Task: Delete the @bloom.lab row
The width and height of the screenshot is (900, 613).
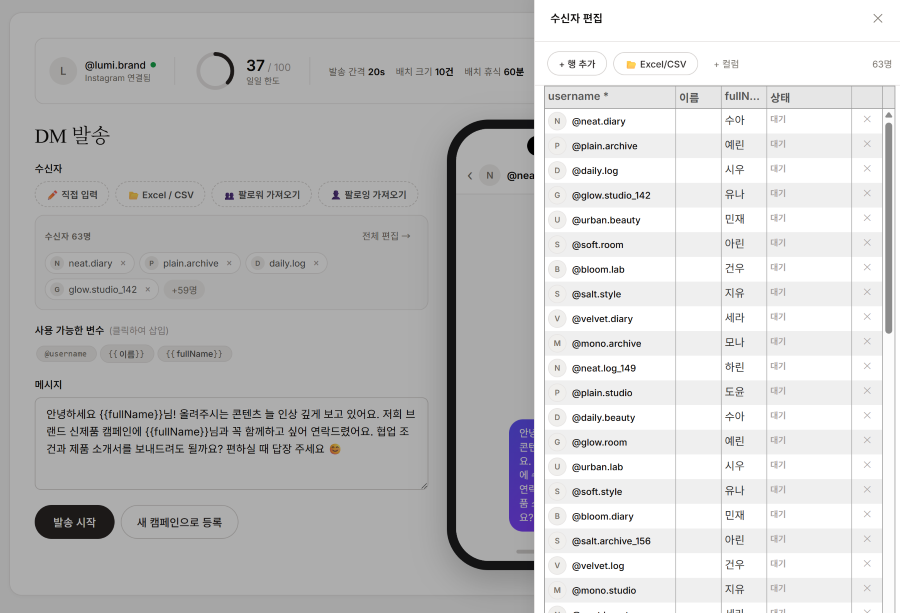Action: tap(867, 267)
